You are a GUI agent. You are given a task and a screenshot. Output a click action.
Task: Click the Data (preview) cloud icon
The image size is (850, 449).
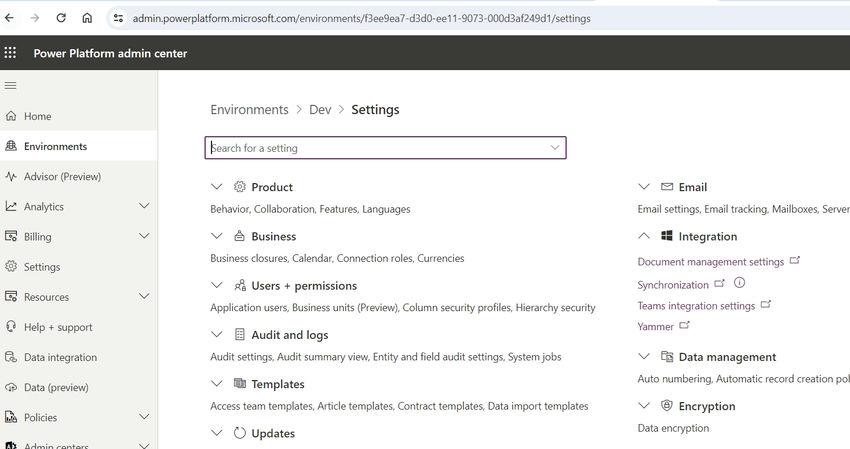click(x=11, y=387)
